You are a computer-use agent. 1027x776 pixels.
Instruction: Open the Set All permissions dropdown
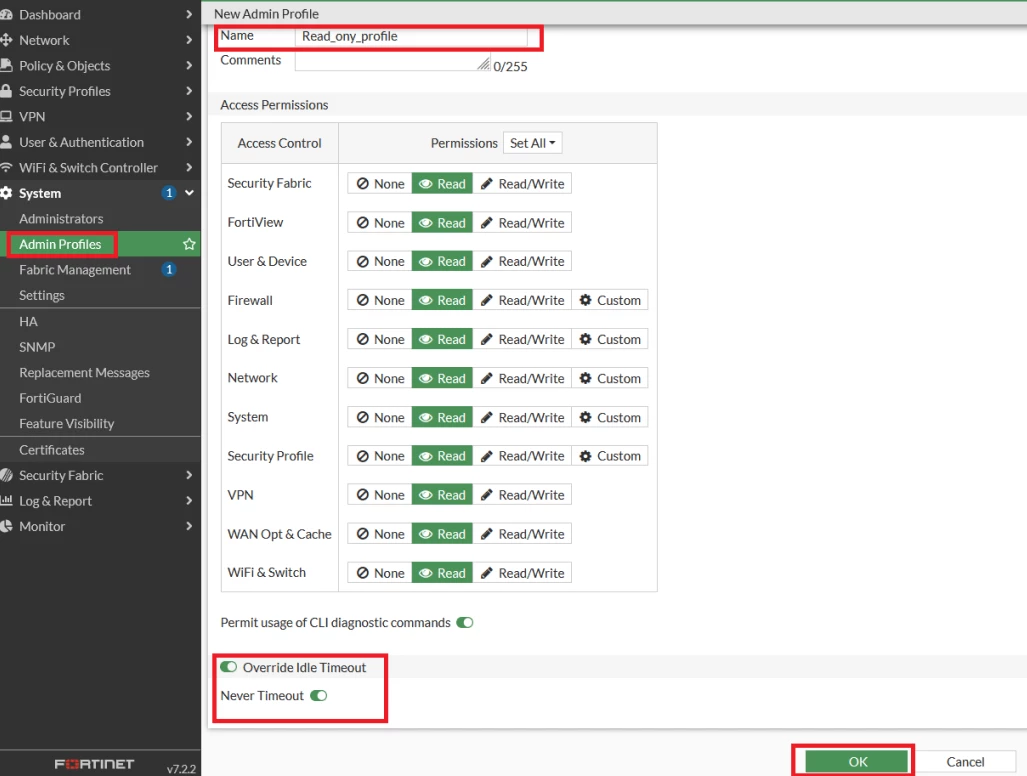[x=532, y=143]
